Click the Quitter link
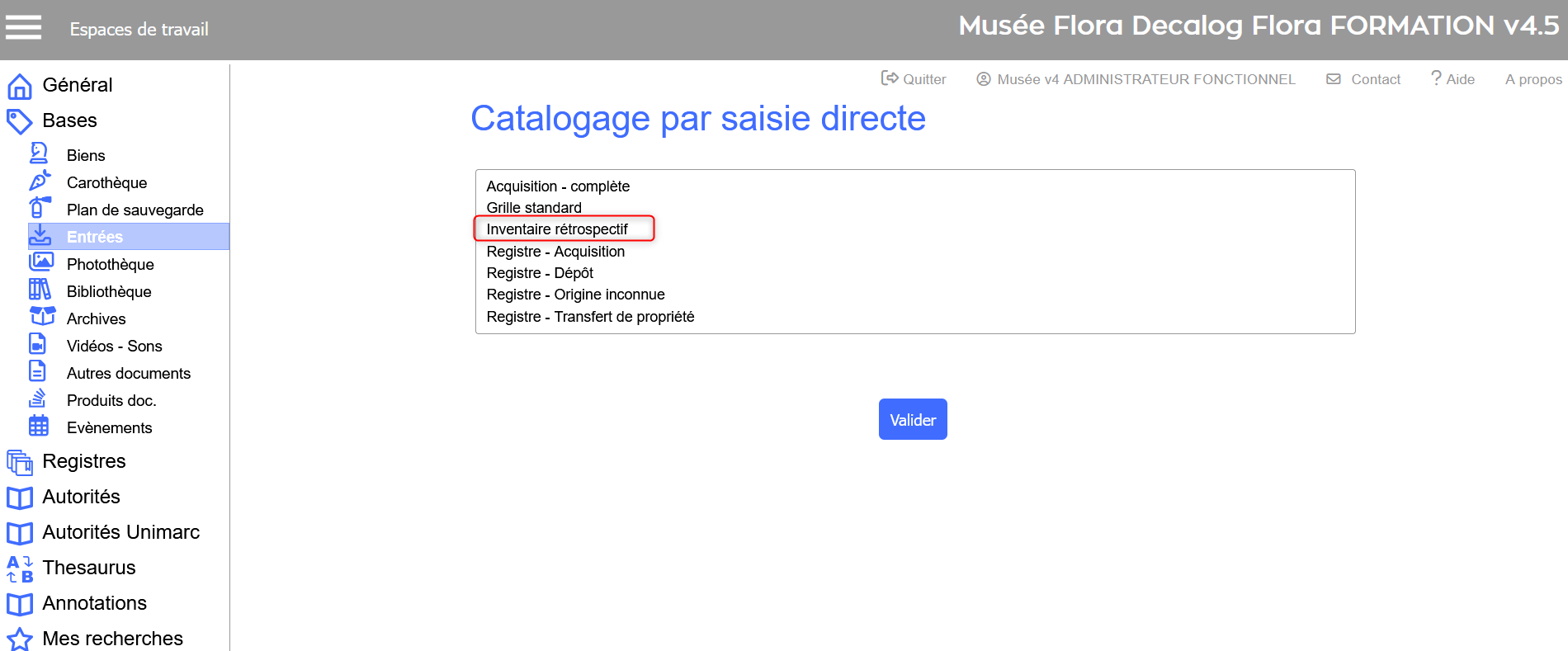The height and width of the screenshot is (651, 1568). point(914,79)
